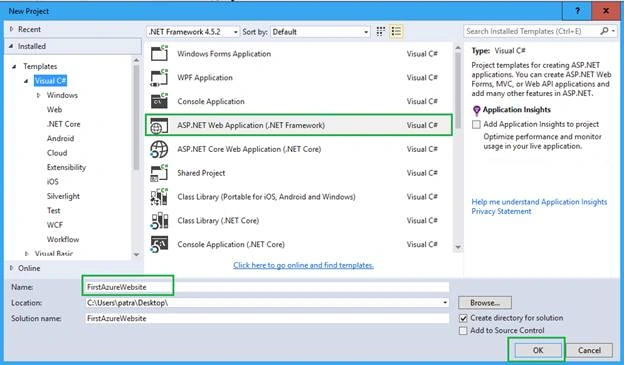Expand the Visual Basic tree node arrow
This screenshot has width=624, height=365.
tap(27, 253)
